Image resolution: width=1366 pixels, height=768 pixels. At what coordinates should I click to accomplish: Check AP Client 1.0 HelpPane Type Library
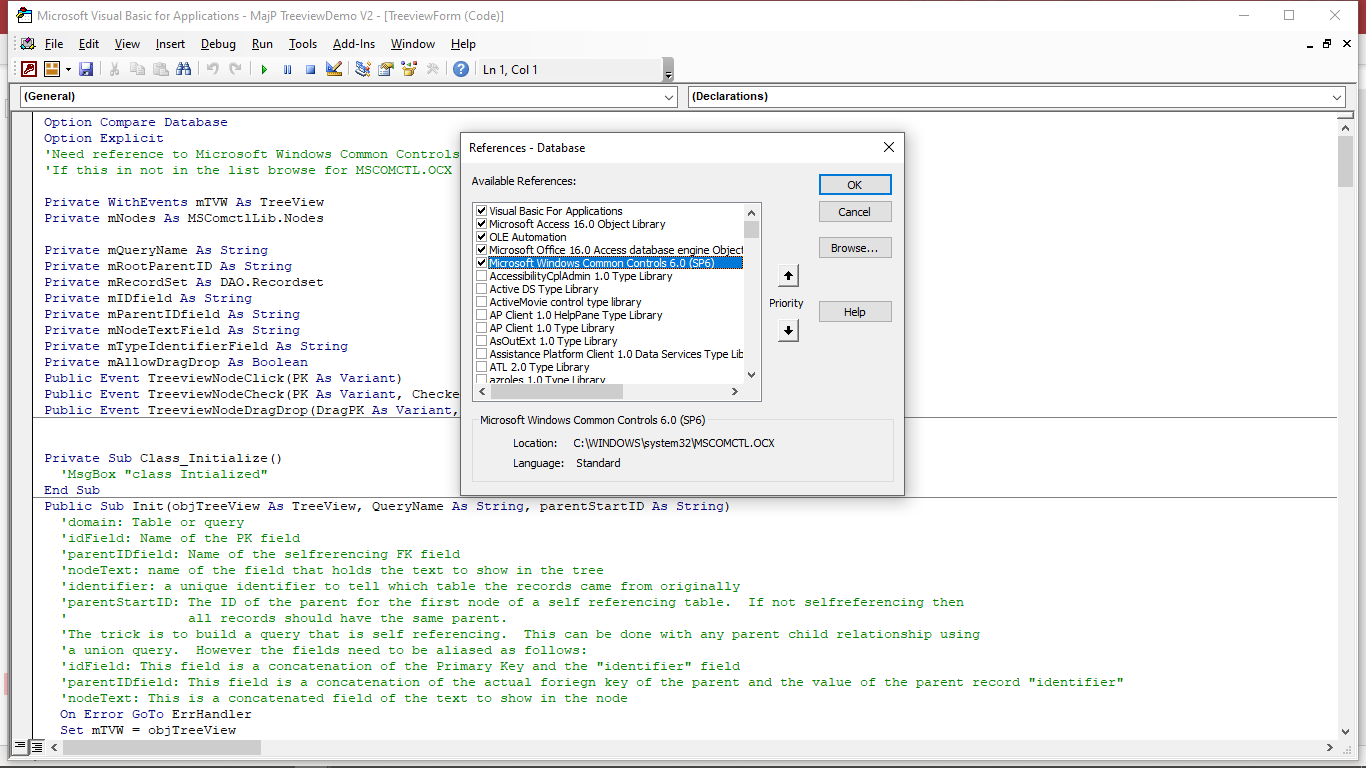pos(482,315)
